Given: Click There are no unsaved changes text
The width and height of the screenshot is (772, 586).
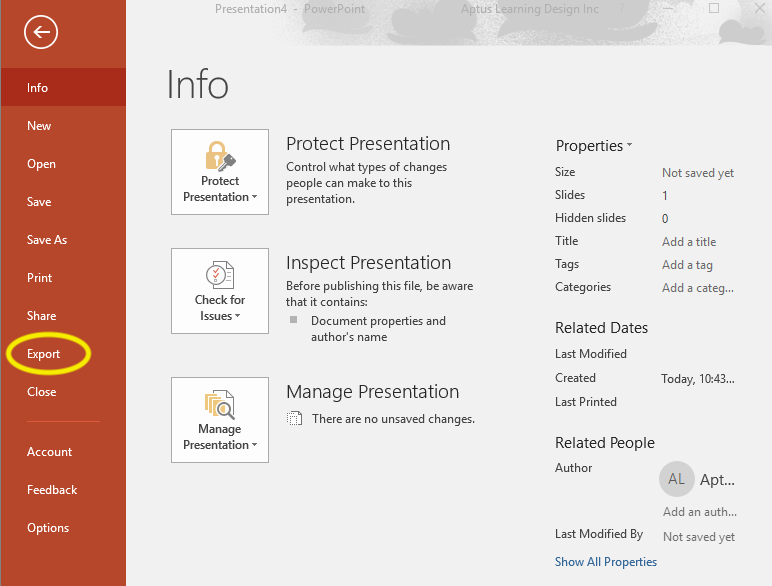Looking at the screenshot, I should (393, 419).
